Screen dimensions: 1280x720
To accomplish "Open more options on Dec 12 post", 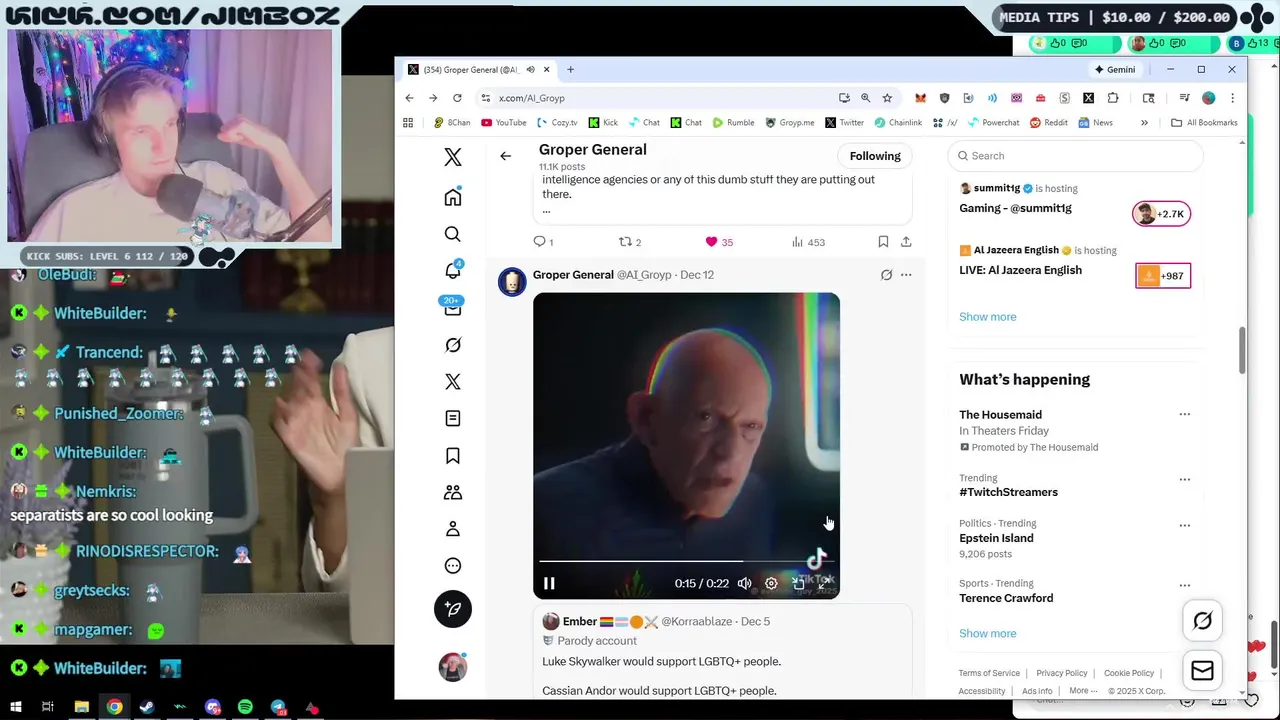I will click(906, 275).
